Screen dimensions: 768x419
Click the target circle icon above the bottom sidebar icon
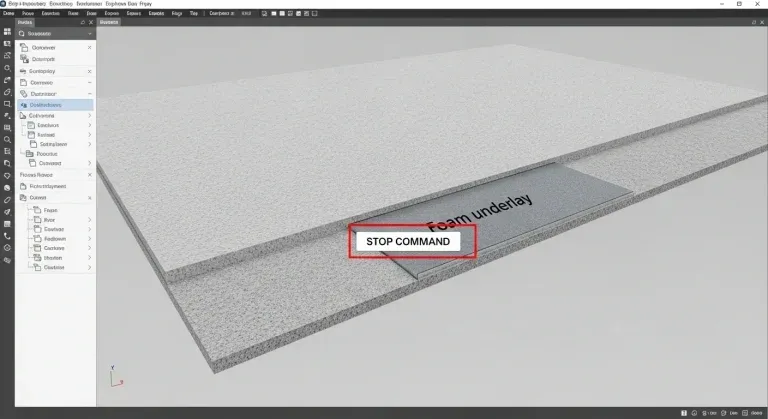point(7,248)
